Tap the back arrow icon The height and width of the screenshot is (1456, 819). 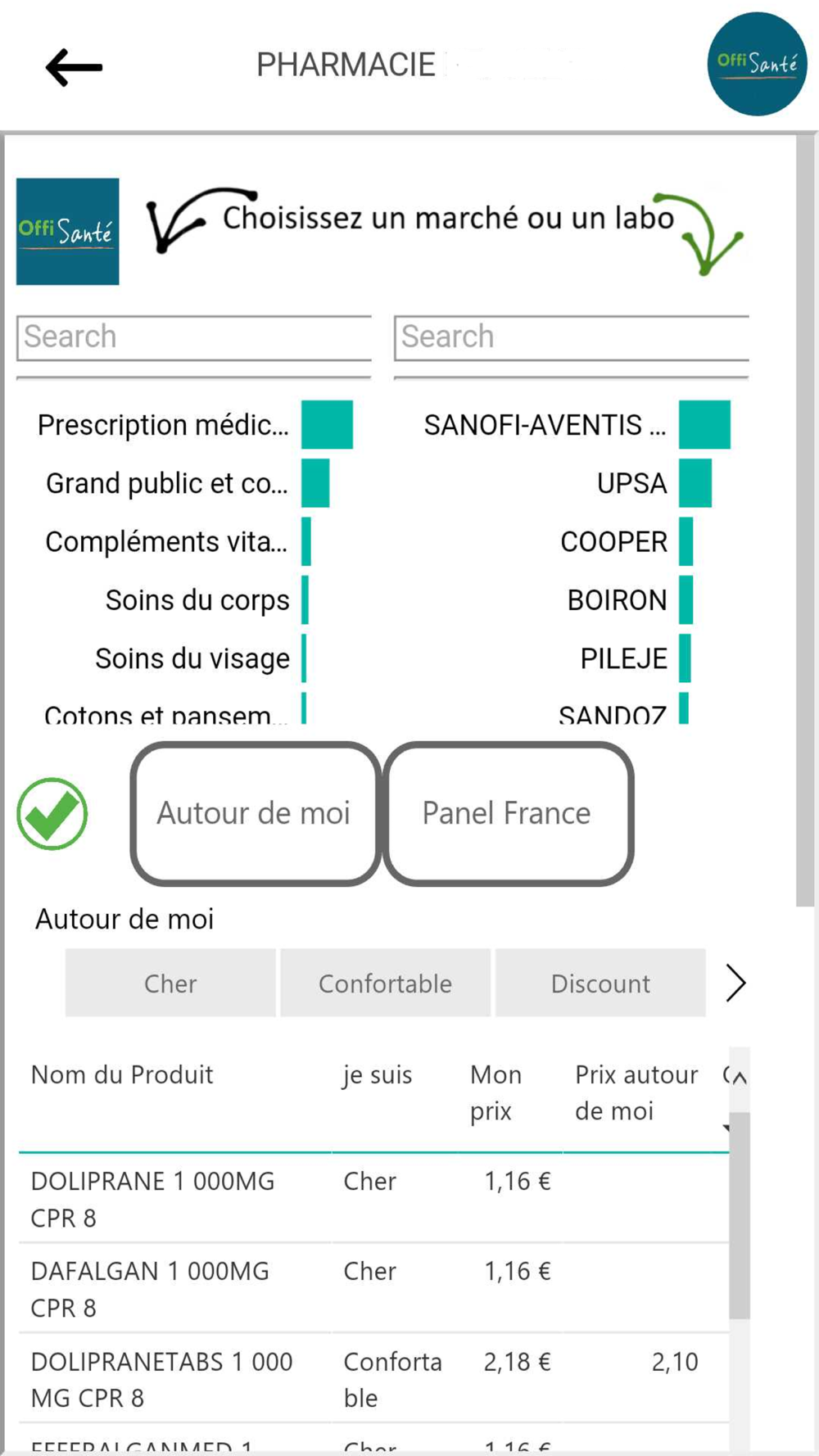coord(74,67)
